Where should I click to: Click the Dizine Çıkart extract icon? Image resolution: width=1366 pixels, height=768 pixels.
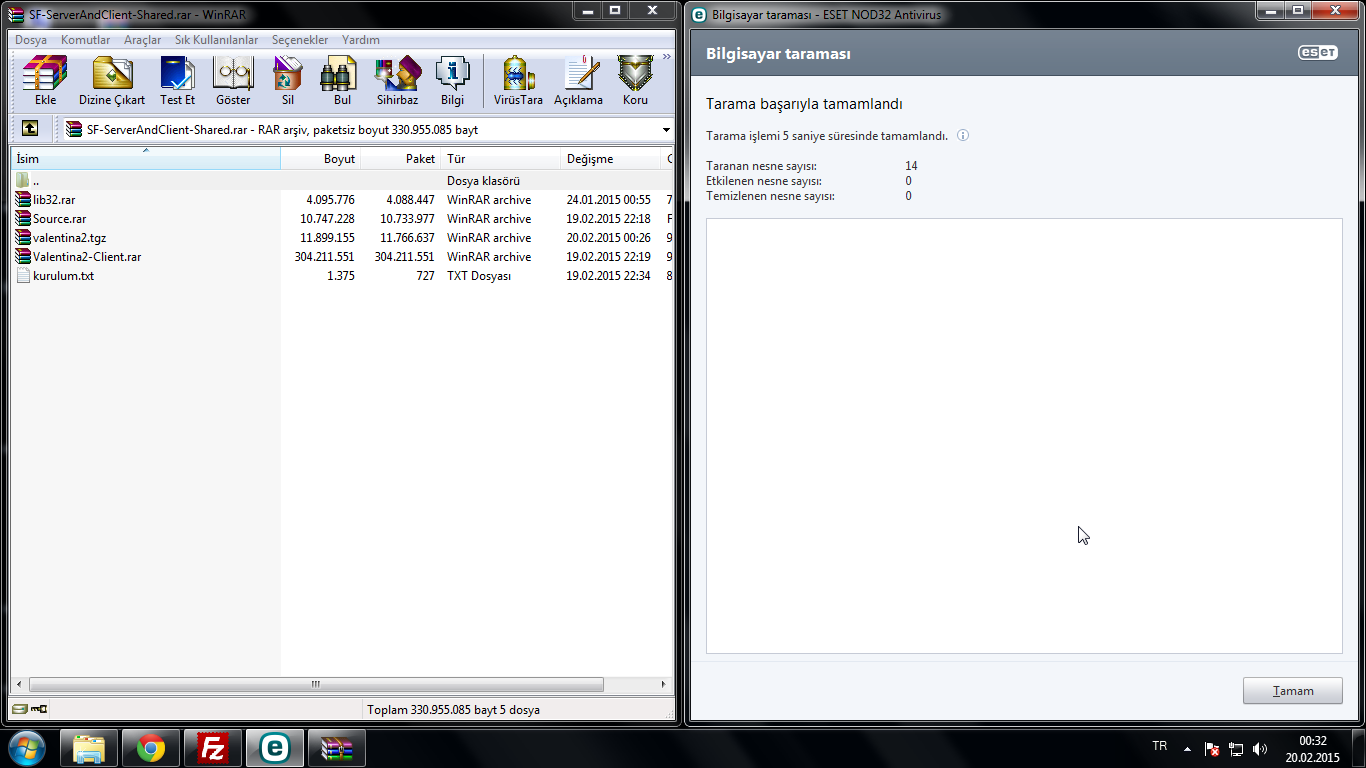click(112, 81)
